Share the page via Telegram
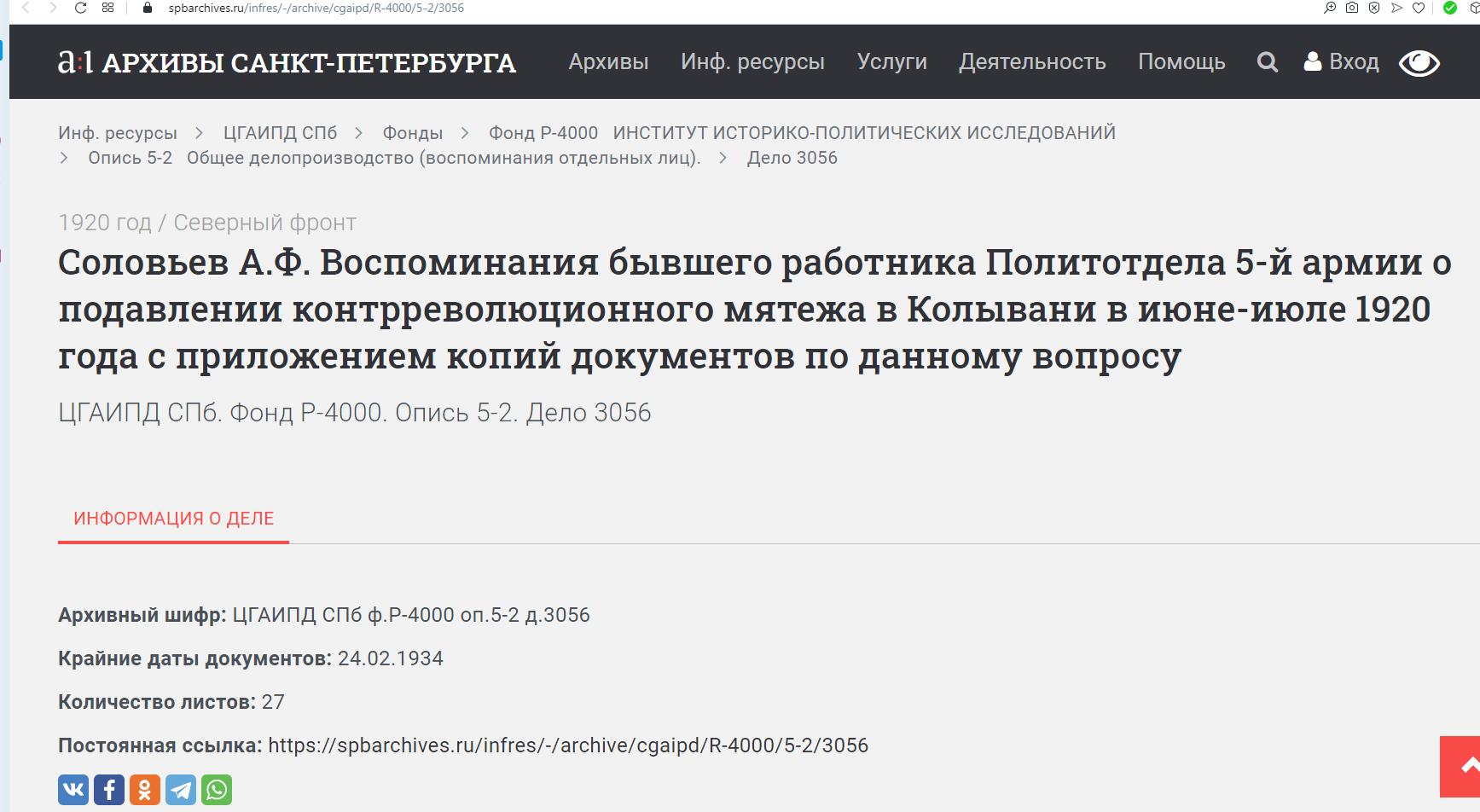 pos(181,790)
